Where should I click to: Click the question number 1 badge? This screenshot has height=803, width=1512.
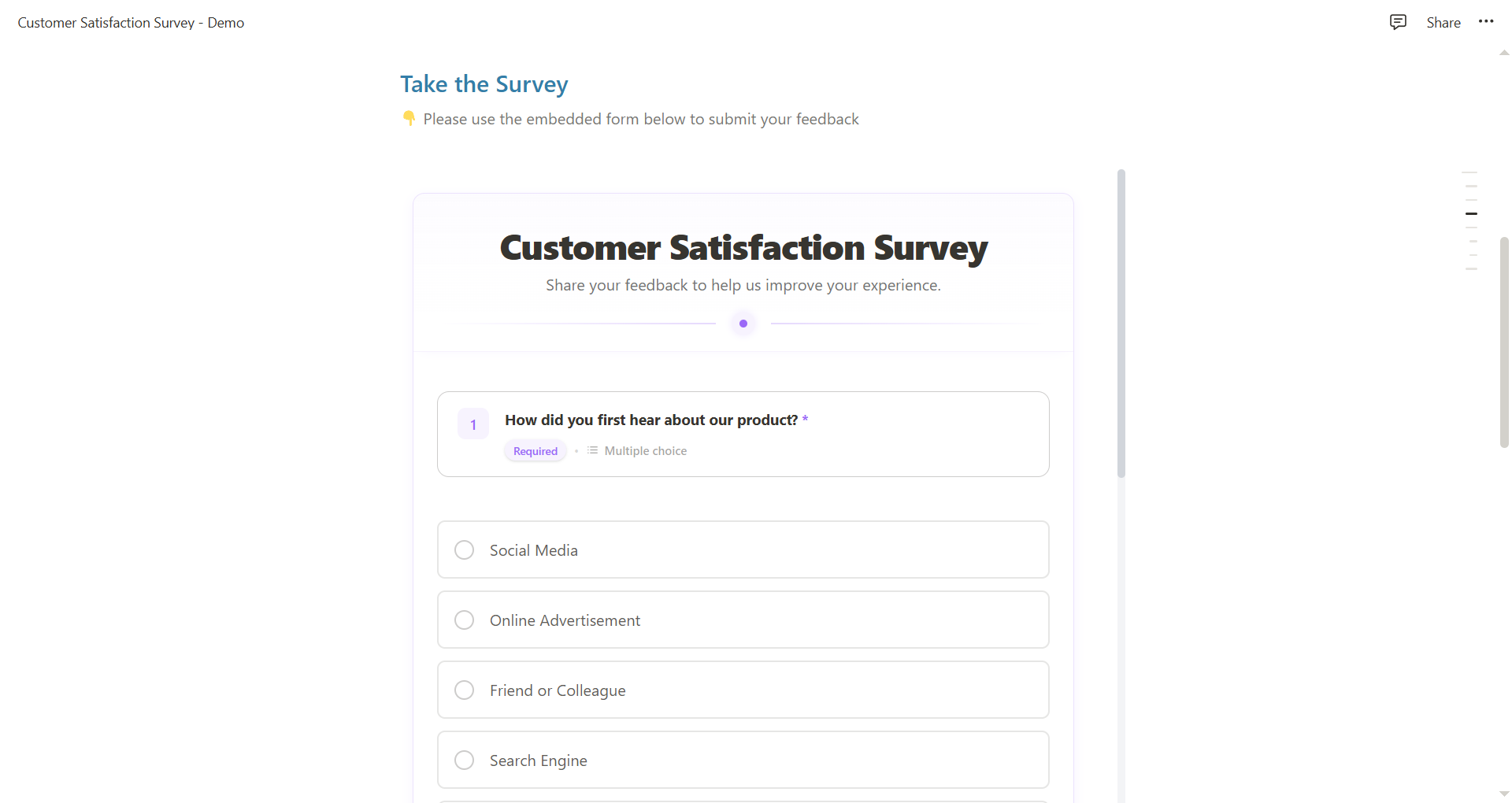(473, 424)
